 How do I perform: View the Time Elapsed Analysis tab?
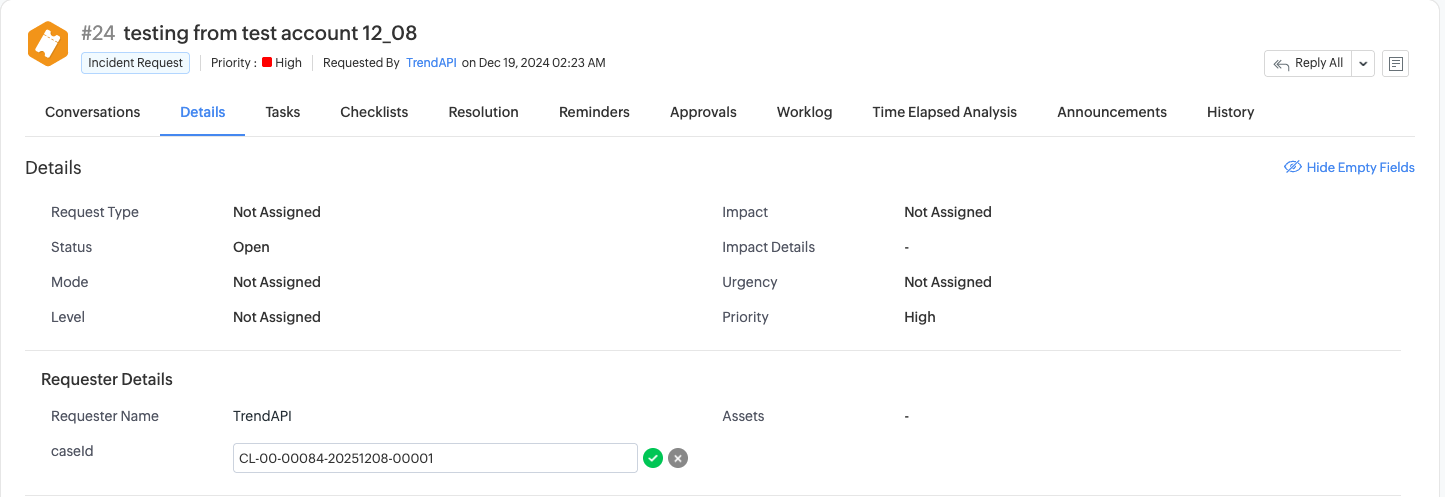coord(944,112)
